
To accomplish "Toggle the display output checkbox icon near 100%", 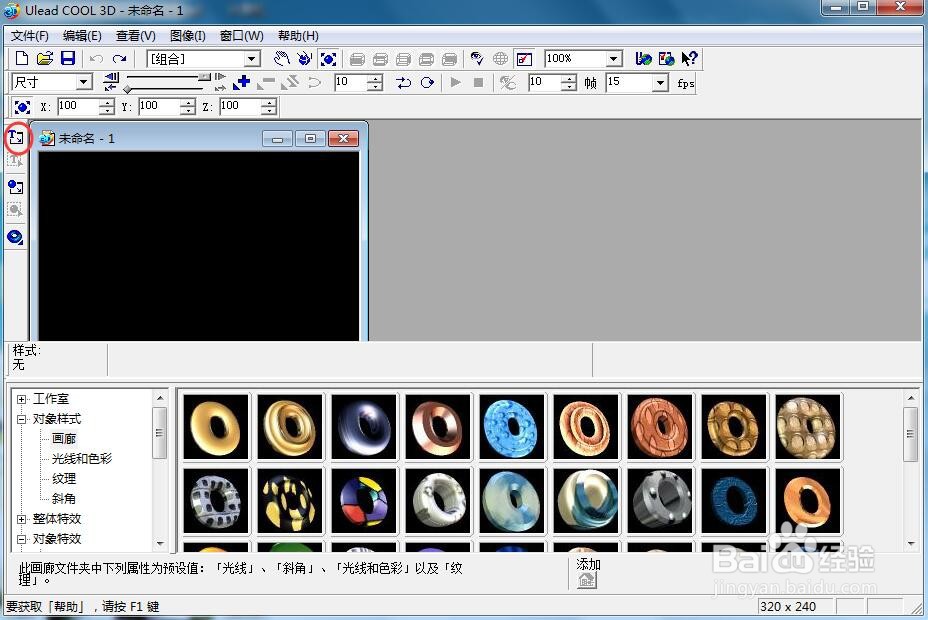I will coord(524,59).
